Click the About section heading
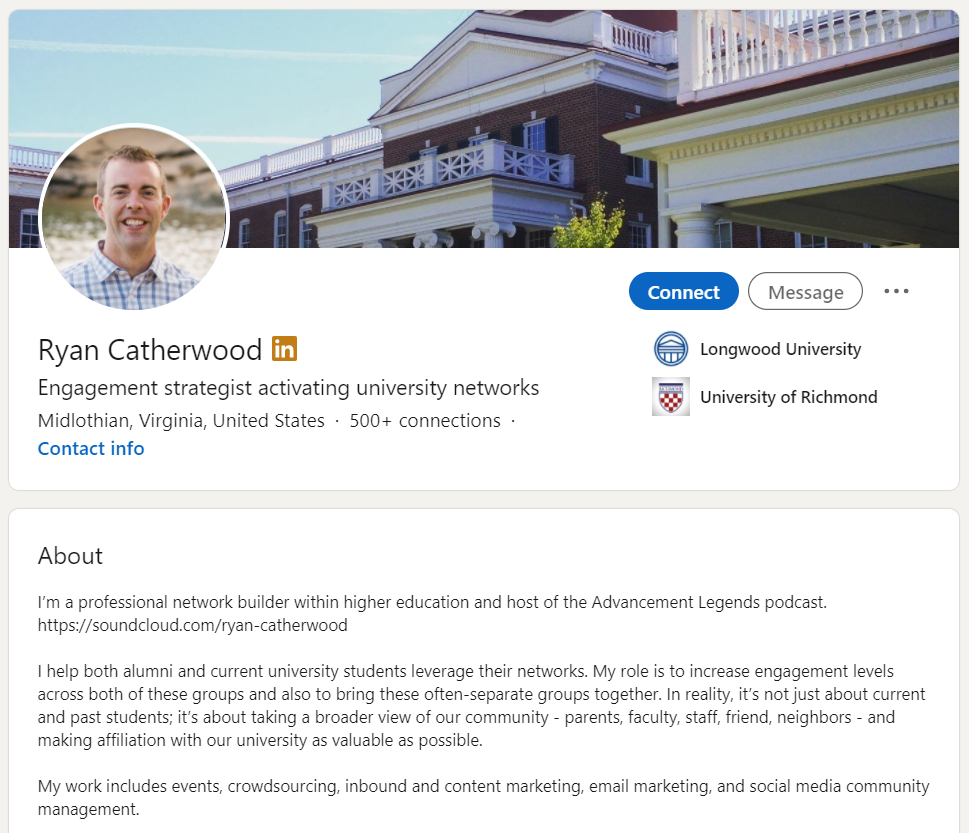This screenshot has height=833, width=969. point(70,556)
